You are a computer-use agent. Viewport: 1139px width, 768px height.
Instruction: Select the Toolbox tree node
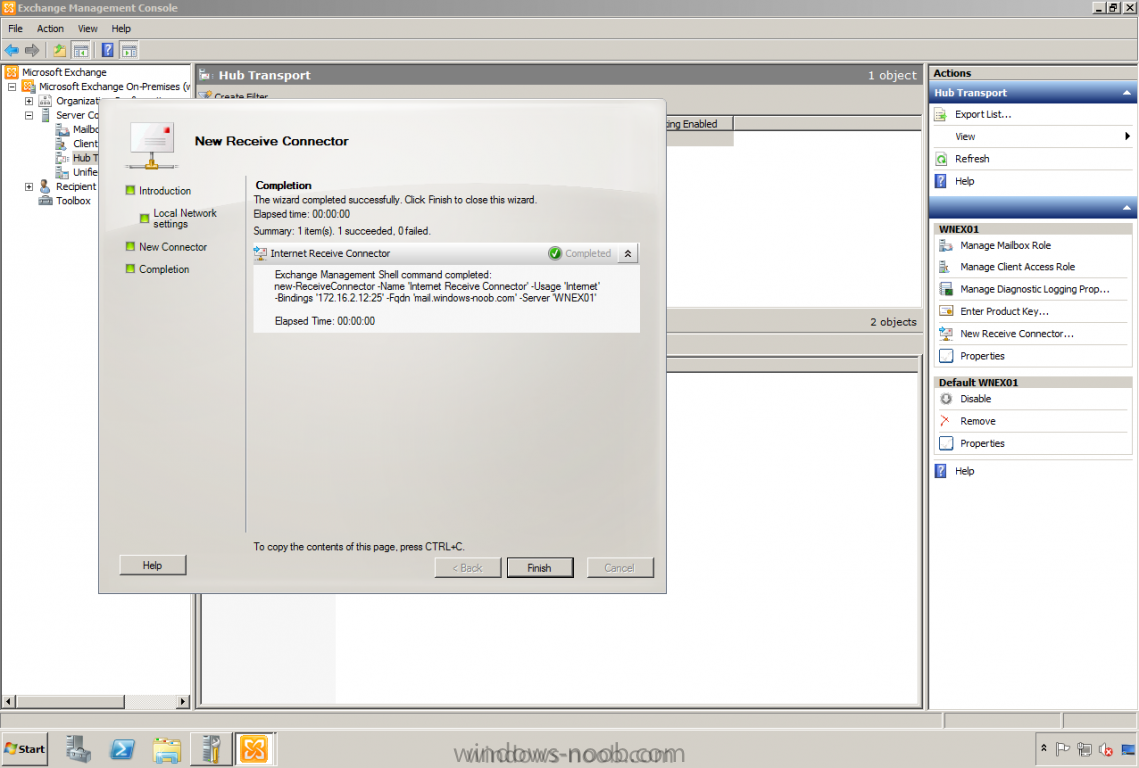pyautogui.click(x=73, y=201)
